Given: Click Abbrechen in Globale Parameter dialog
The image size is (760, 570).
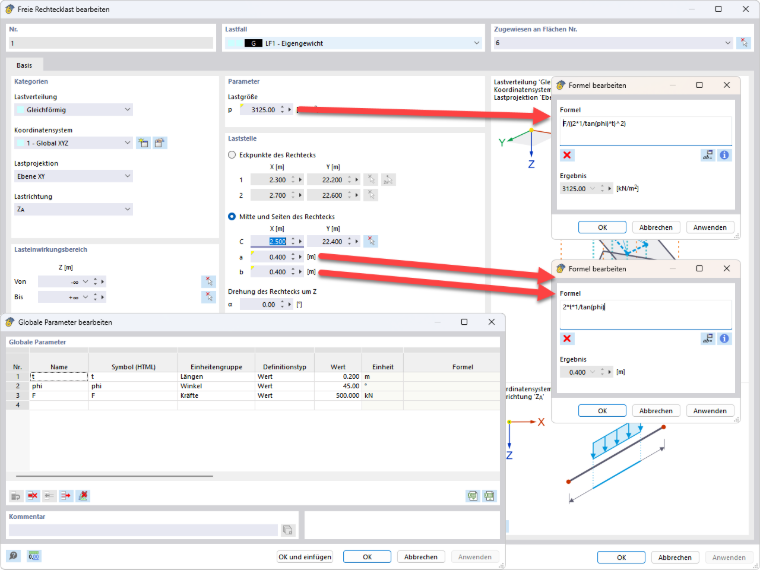Looking at the screenshot, I should [421, 557].
